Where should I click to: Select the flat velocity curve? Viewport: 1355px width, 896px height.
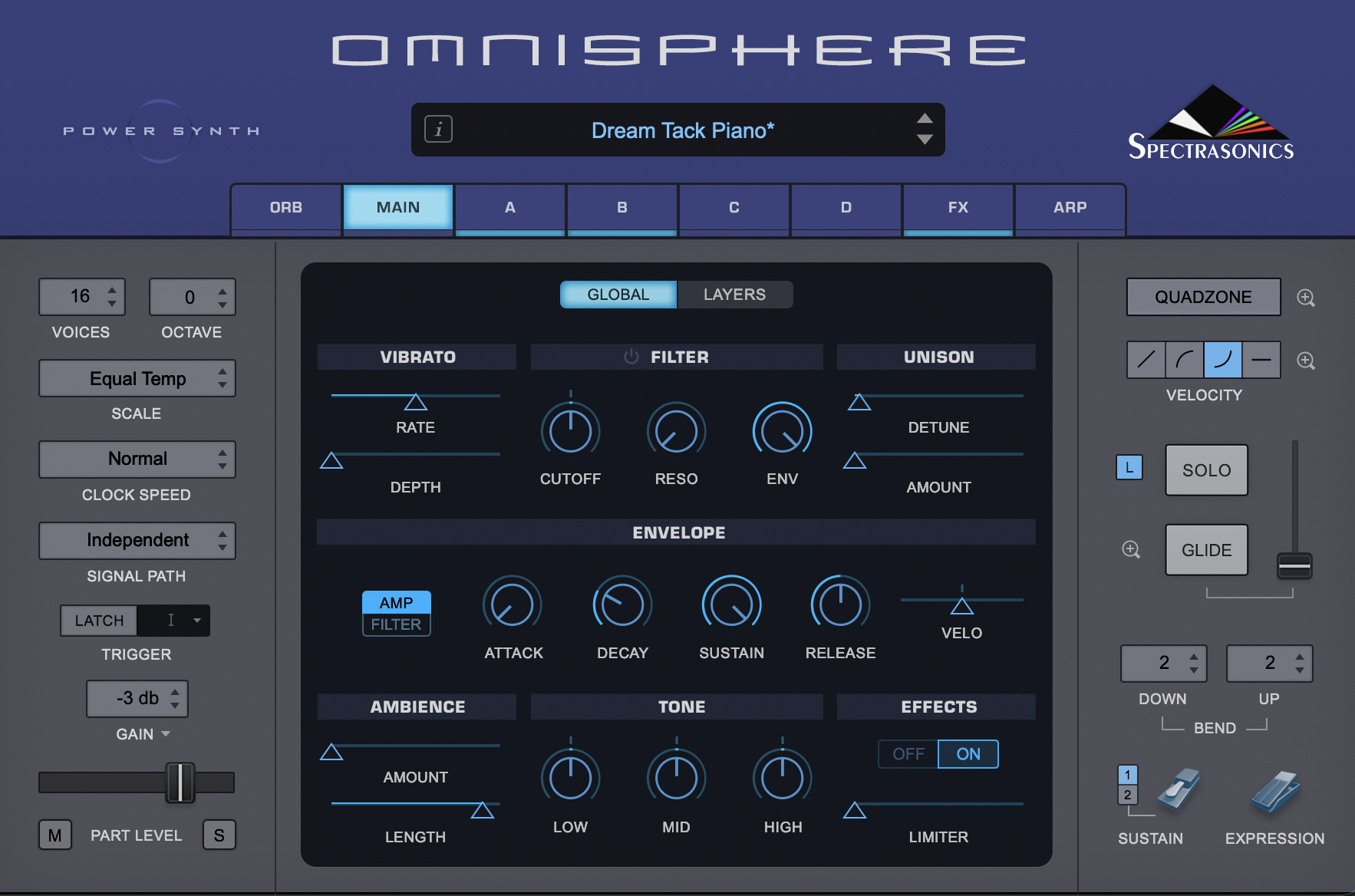pyautogui.click(x=1261, y=360)
